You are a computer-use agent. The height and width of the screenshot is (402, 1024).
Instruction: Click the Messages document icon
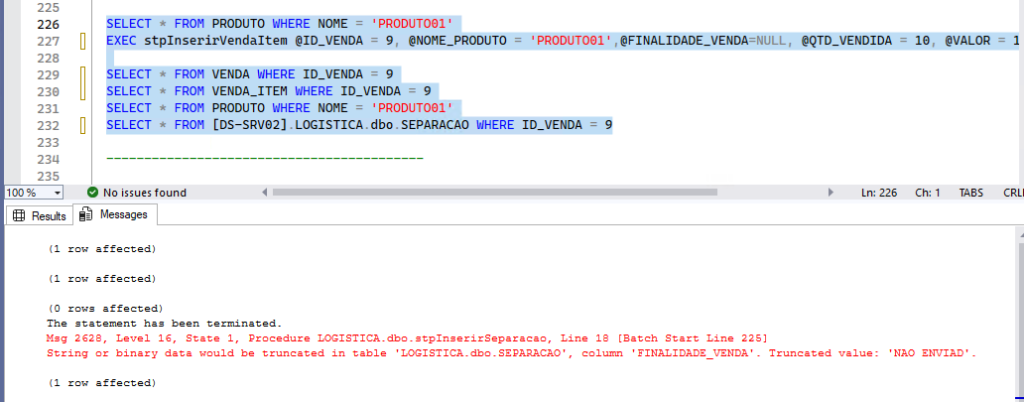coord(87,214)
